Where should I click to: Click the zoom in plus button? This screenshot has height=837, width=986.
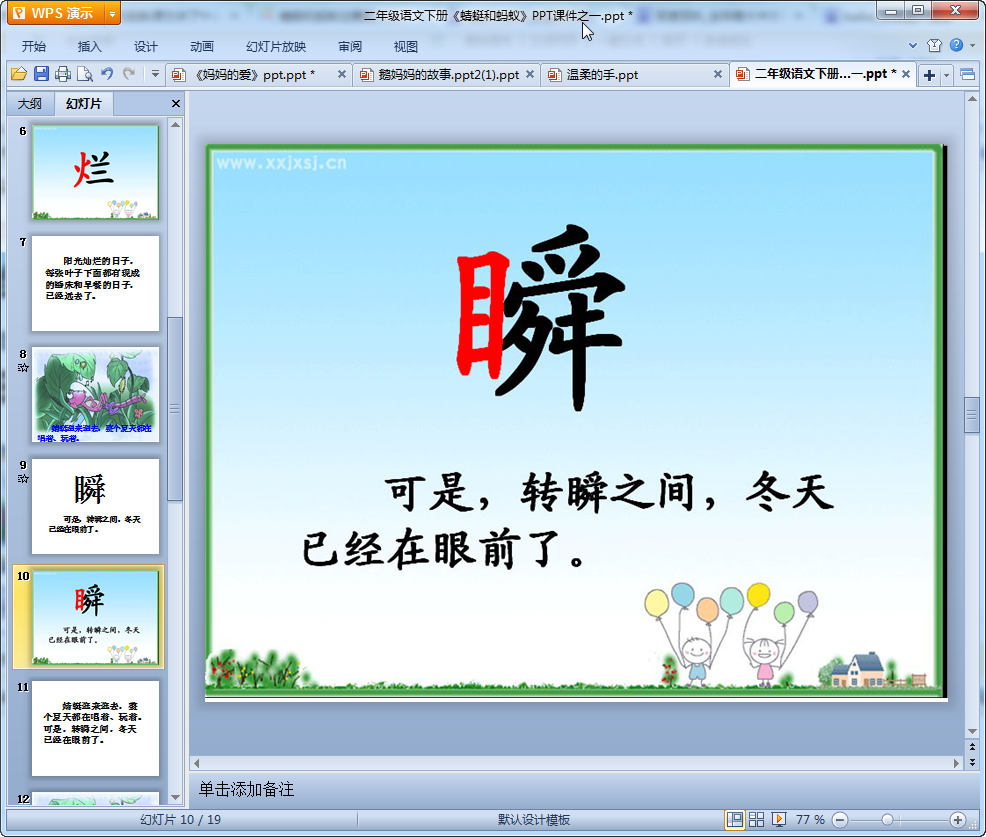tap(957, 819)
